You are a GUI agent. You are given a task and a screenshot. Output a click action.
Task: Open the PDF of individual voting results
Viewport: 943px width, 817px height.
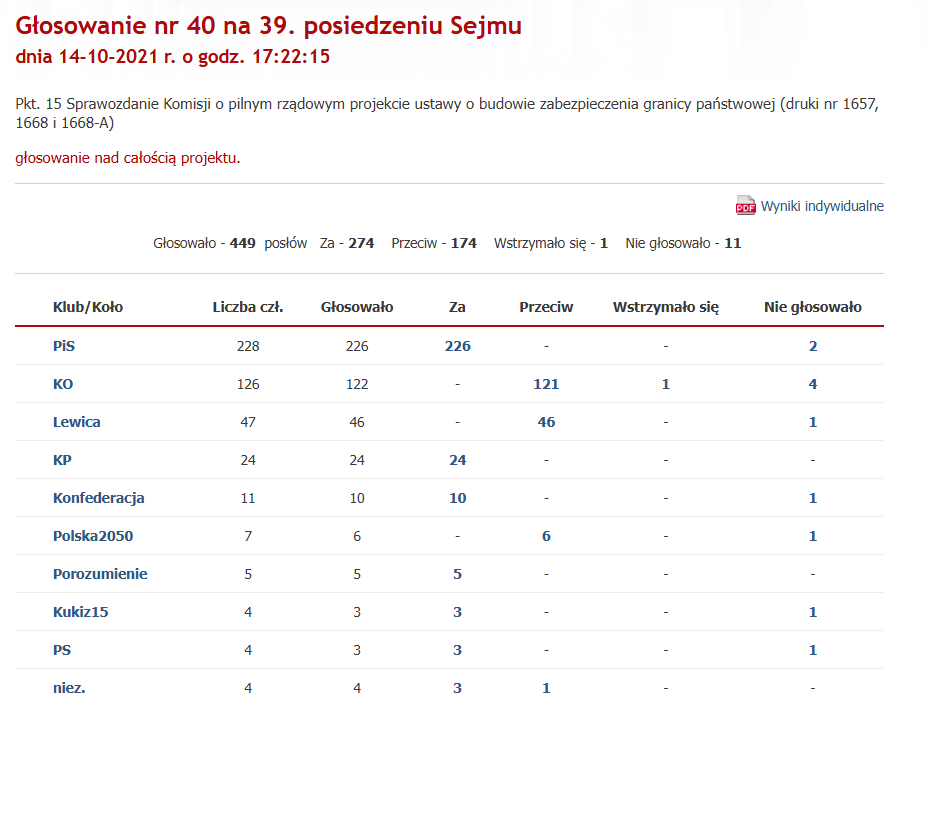point(744,206)
